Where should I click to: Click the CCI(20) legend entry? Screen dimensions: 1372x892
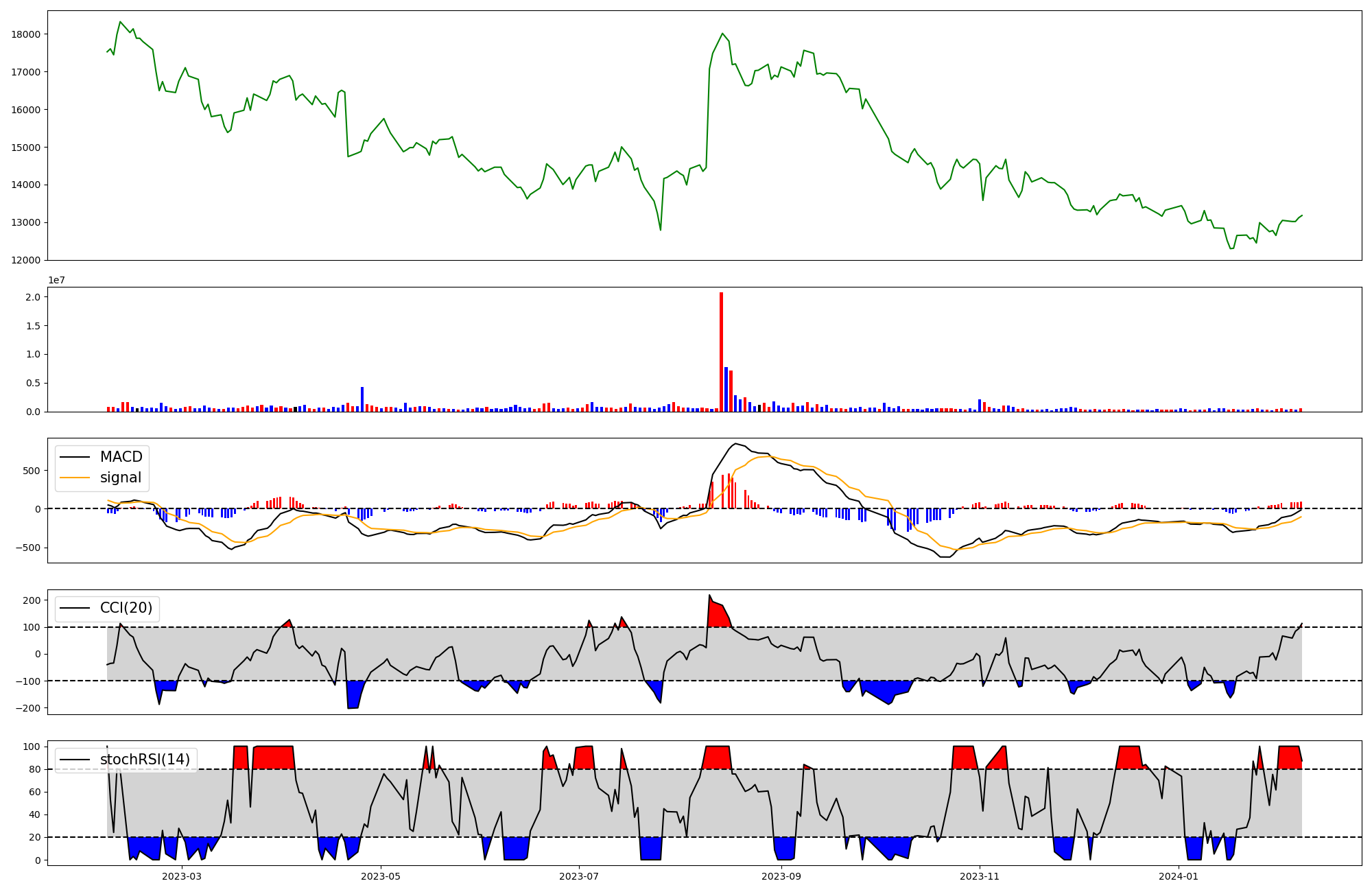click(126, 609)
